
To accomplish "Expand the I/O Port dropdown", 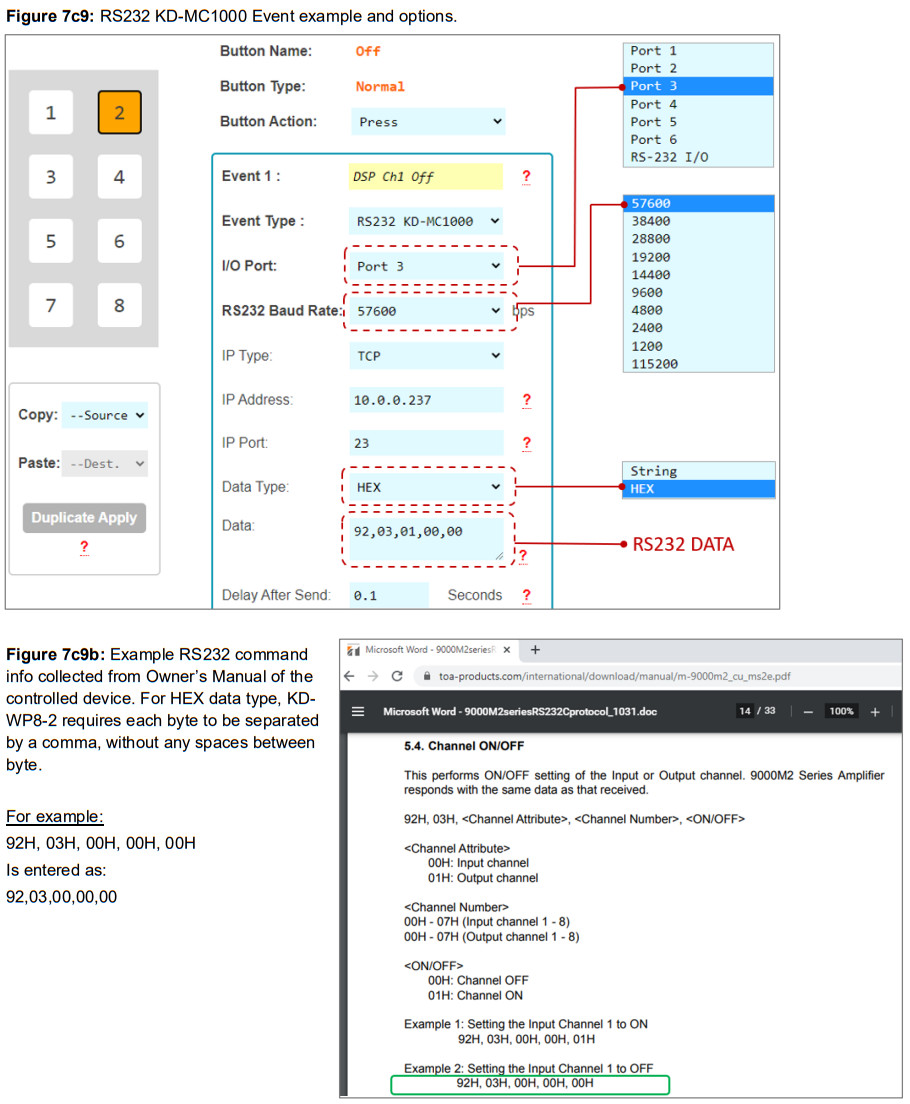I will coord(427,266).
